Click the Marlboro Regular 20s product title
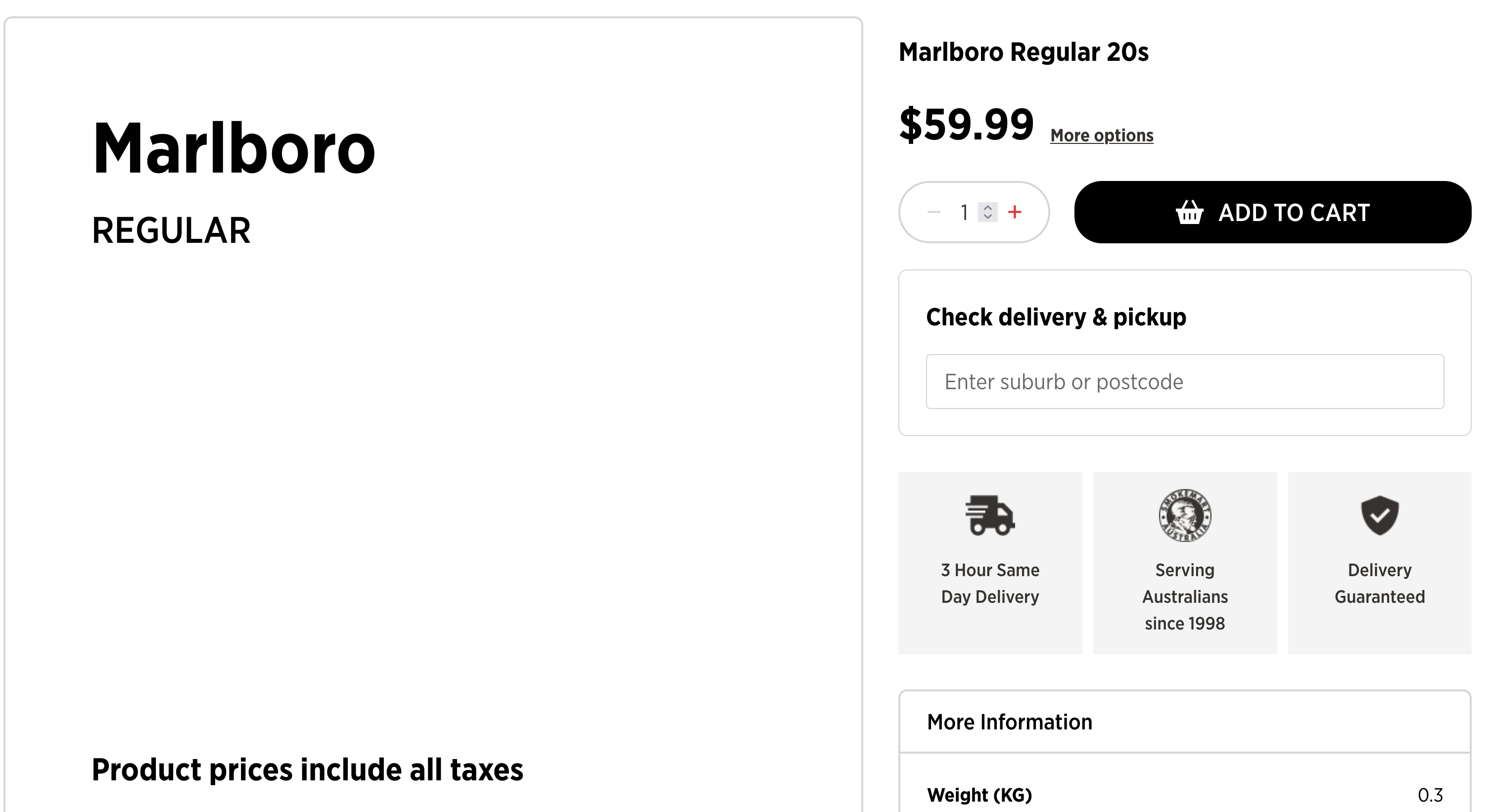The image size is (1488, 812). [x=1023, y=52]
